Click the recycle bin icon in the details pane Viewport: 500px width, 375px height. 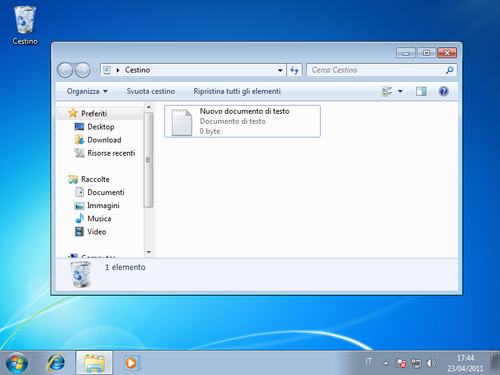(x=81, y=274)
